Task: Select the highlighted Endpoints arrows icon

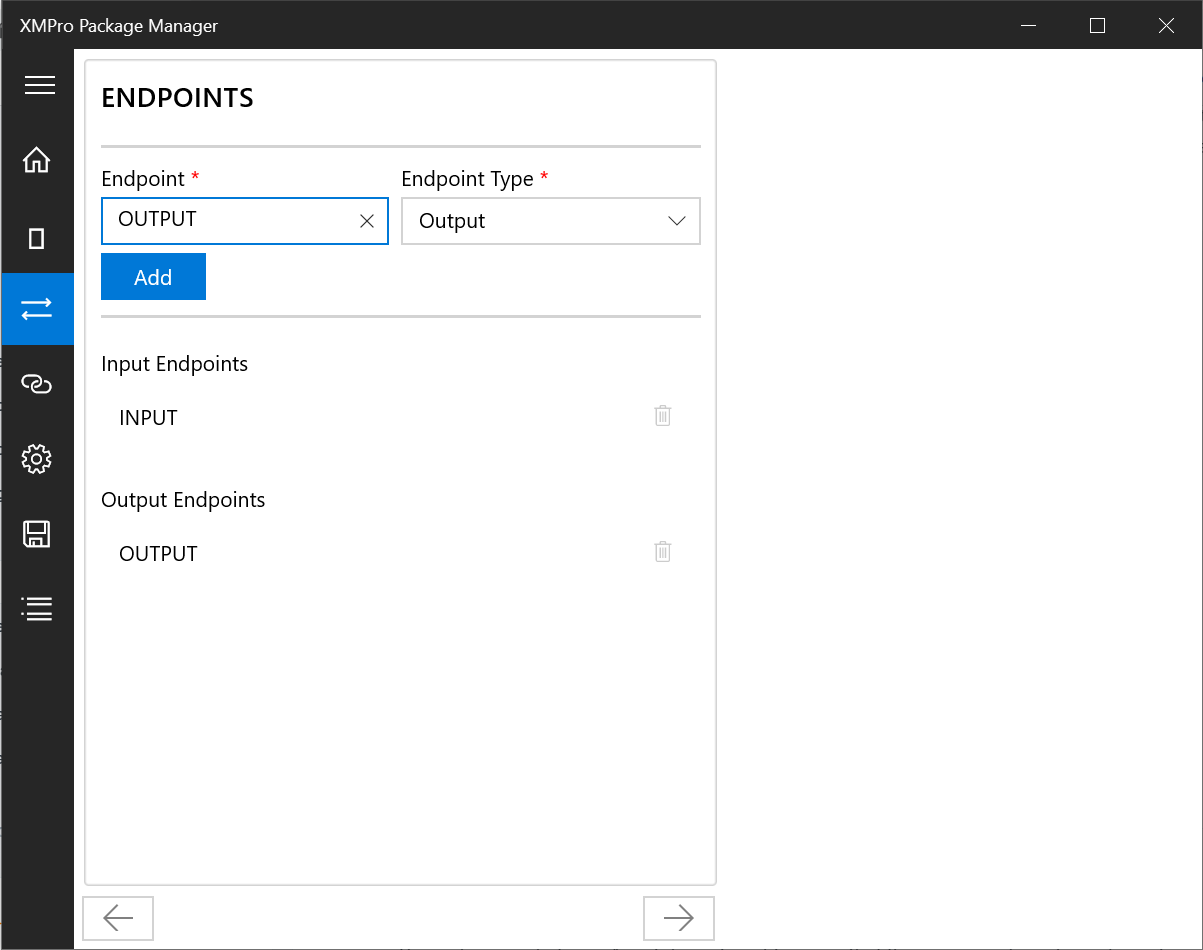Action: click(37, 309)
